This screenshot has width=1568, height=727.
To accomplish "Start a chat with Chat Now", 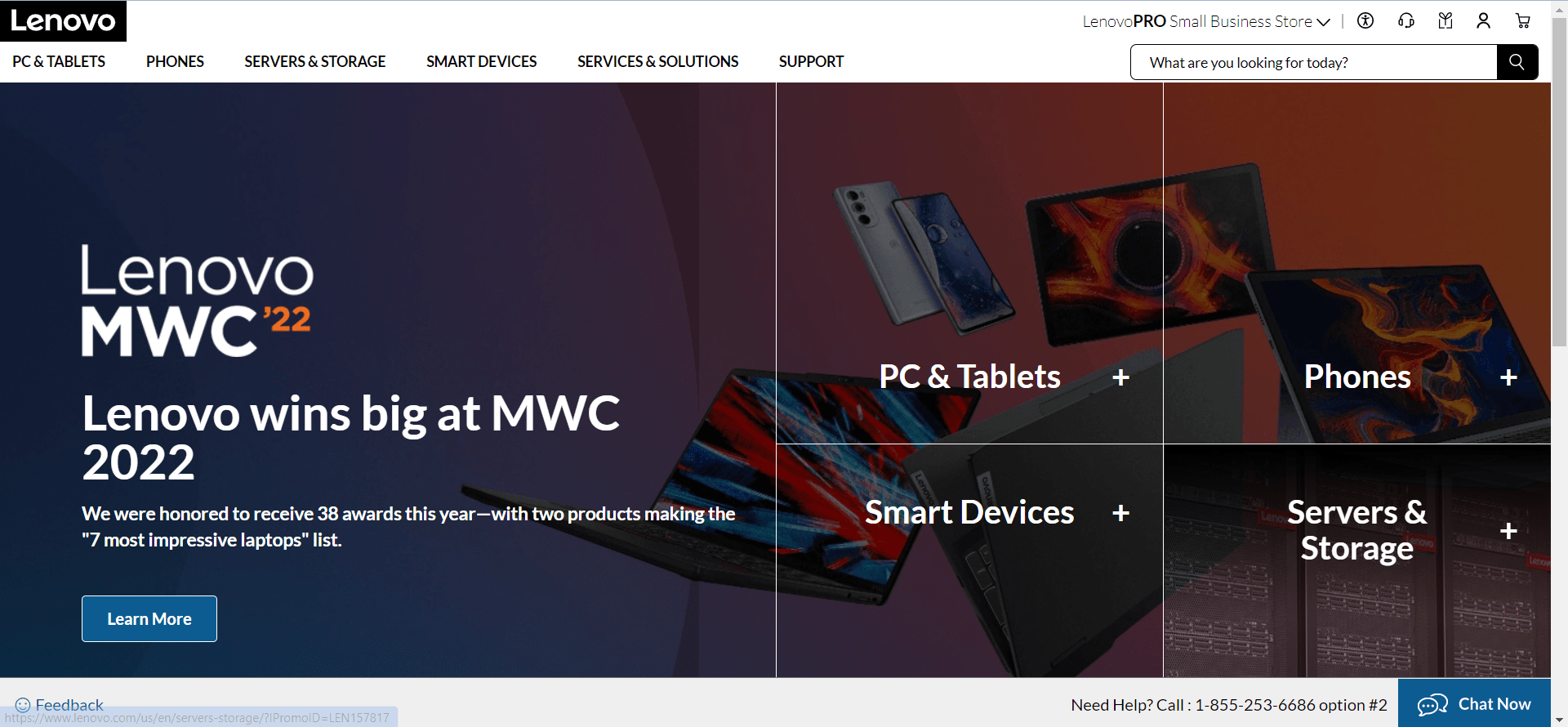I will 1474,703.
